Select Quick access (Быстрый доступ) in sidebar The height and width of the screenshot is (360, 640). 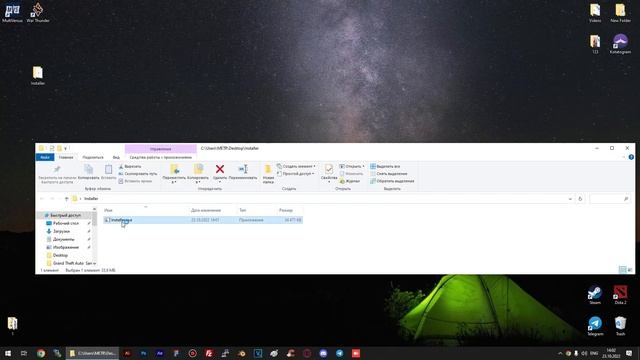(65, 215)
